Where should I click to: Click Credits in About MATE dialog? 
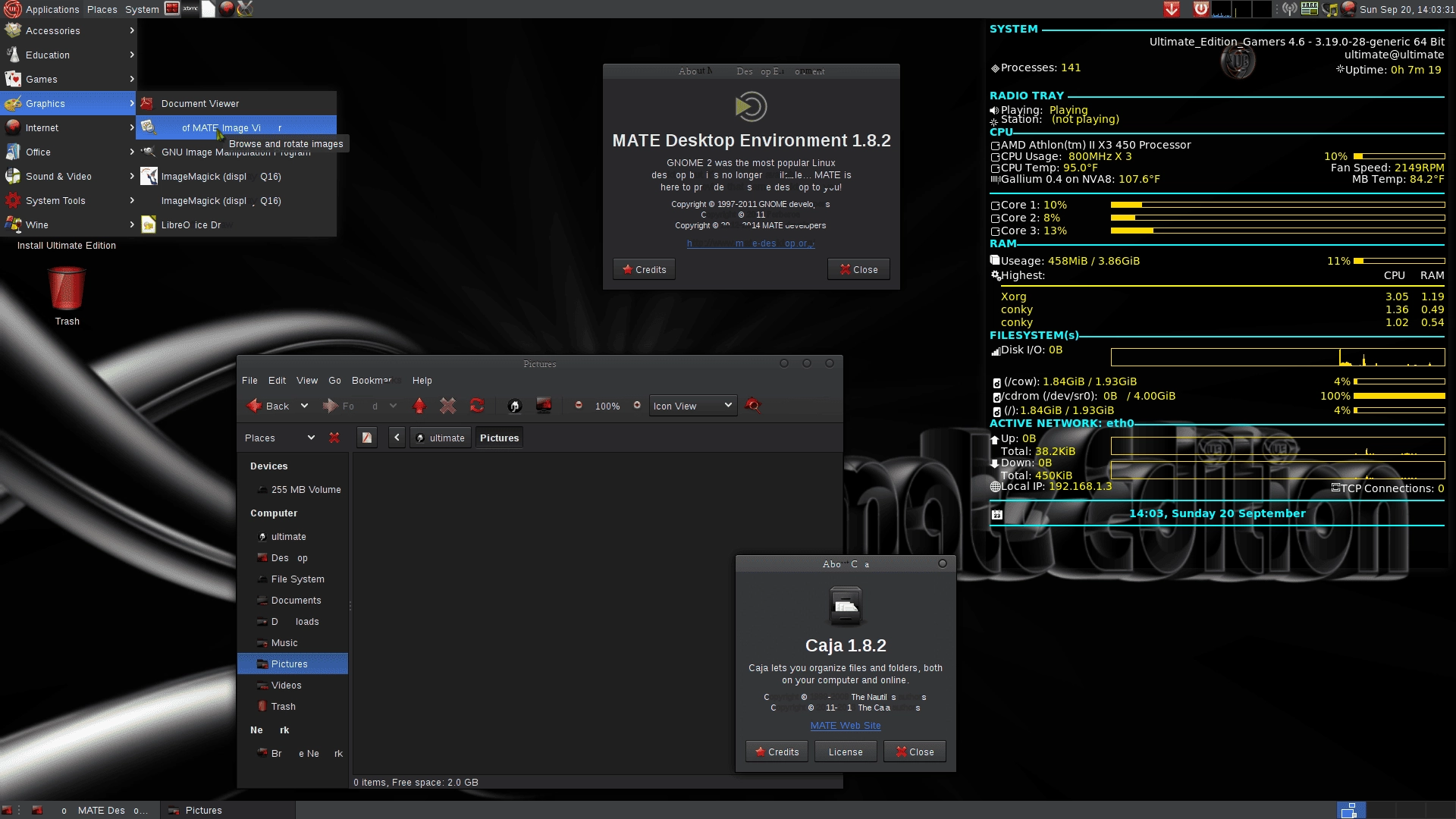644,269
